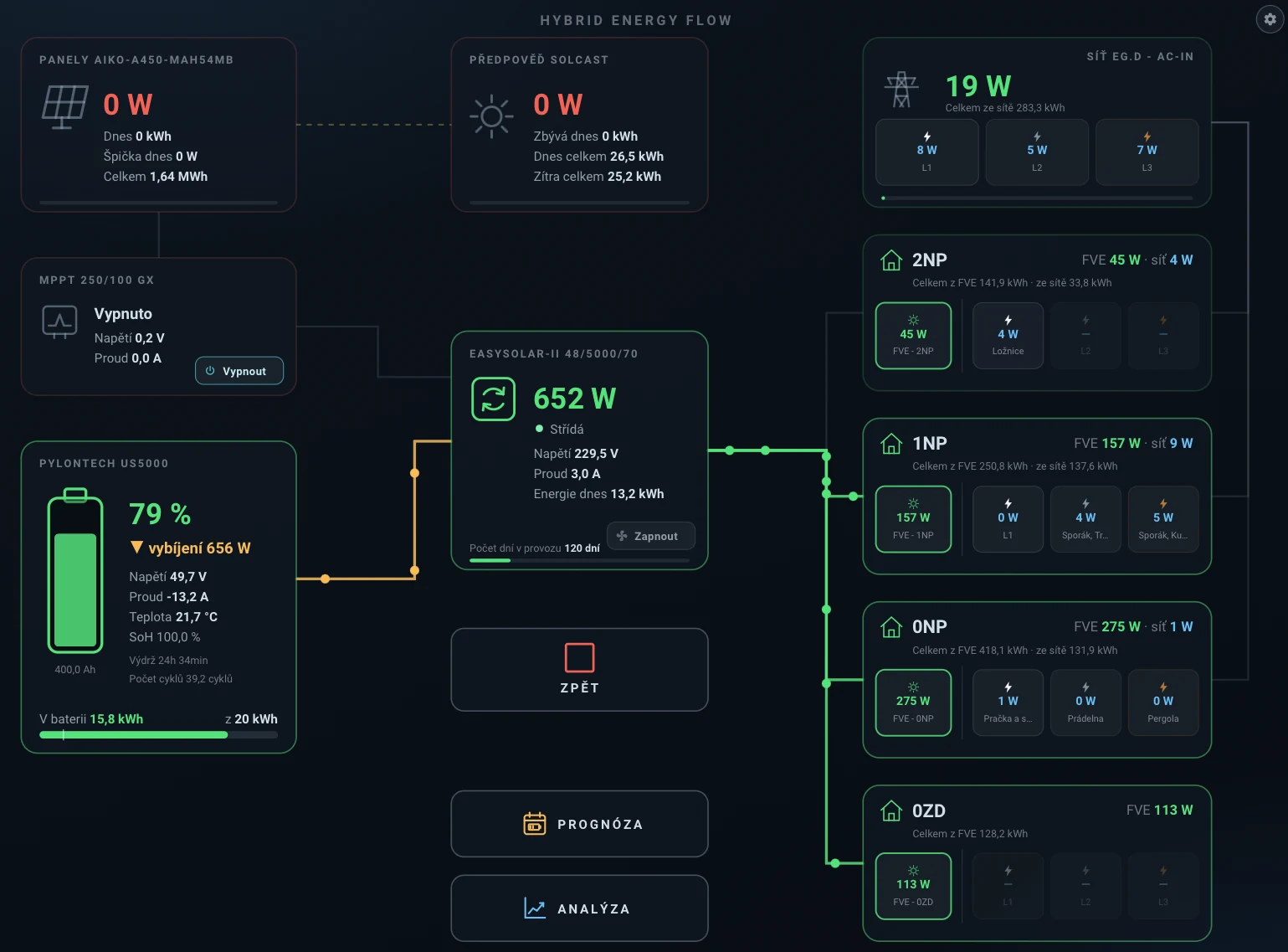
Task: Click the red stop square above ZPĚT
Action: (x=579, y=658)
